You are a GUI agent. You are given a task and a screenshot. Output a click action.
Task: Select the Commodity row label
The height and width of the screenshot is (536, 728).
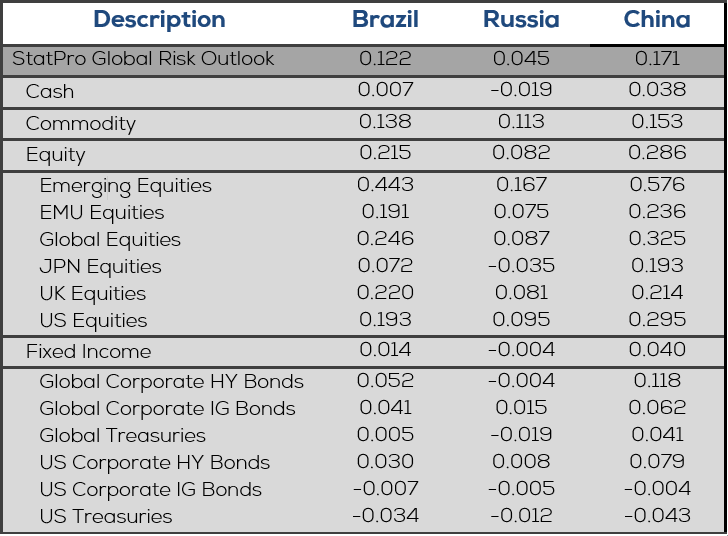81,124
